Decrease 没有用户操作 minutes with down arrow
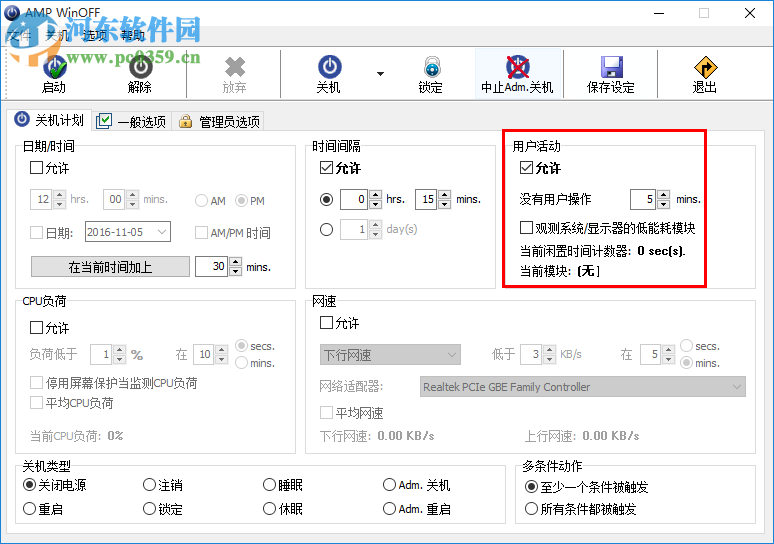 pos(663,204)
